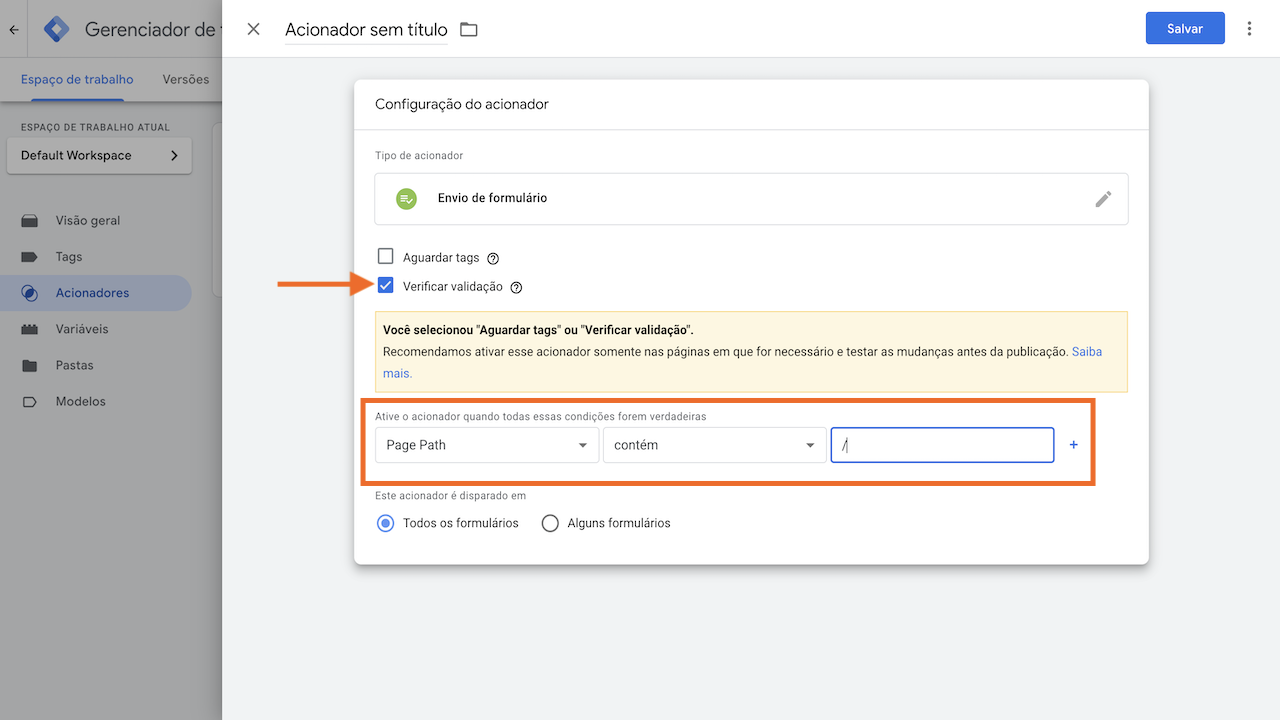The height and width of the screenshot is (720, 1280).
Task: Select the Tags sidebar item
Action: [x=66, y=256]
